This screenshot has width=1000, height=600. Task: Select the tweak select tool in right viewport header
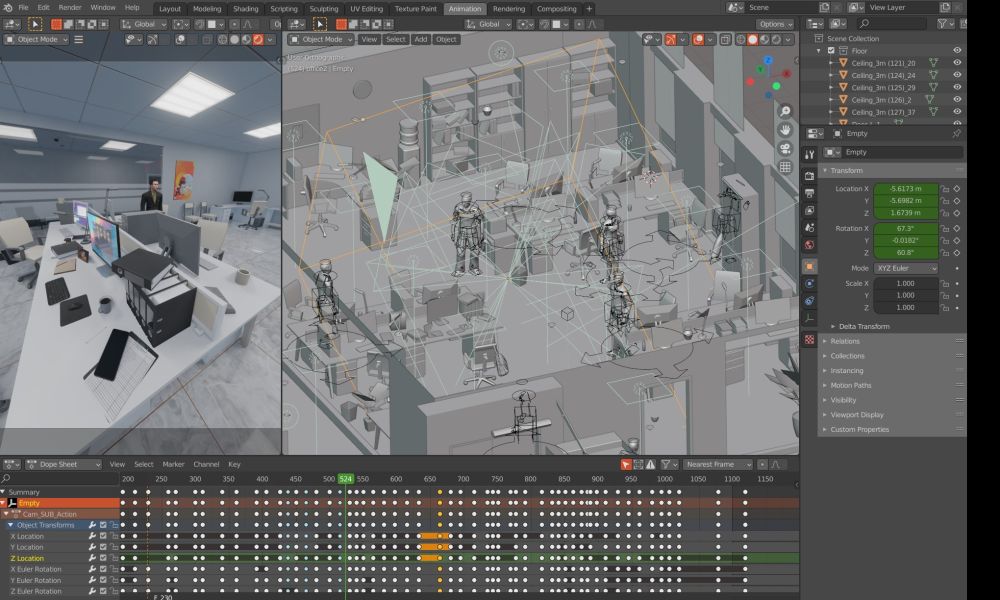(x=320, y=24)
